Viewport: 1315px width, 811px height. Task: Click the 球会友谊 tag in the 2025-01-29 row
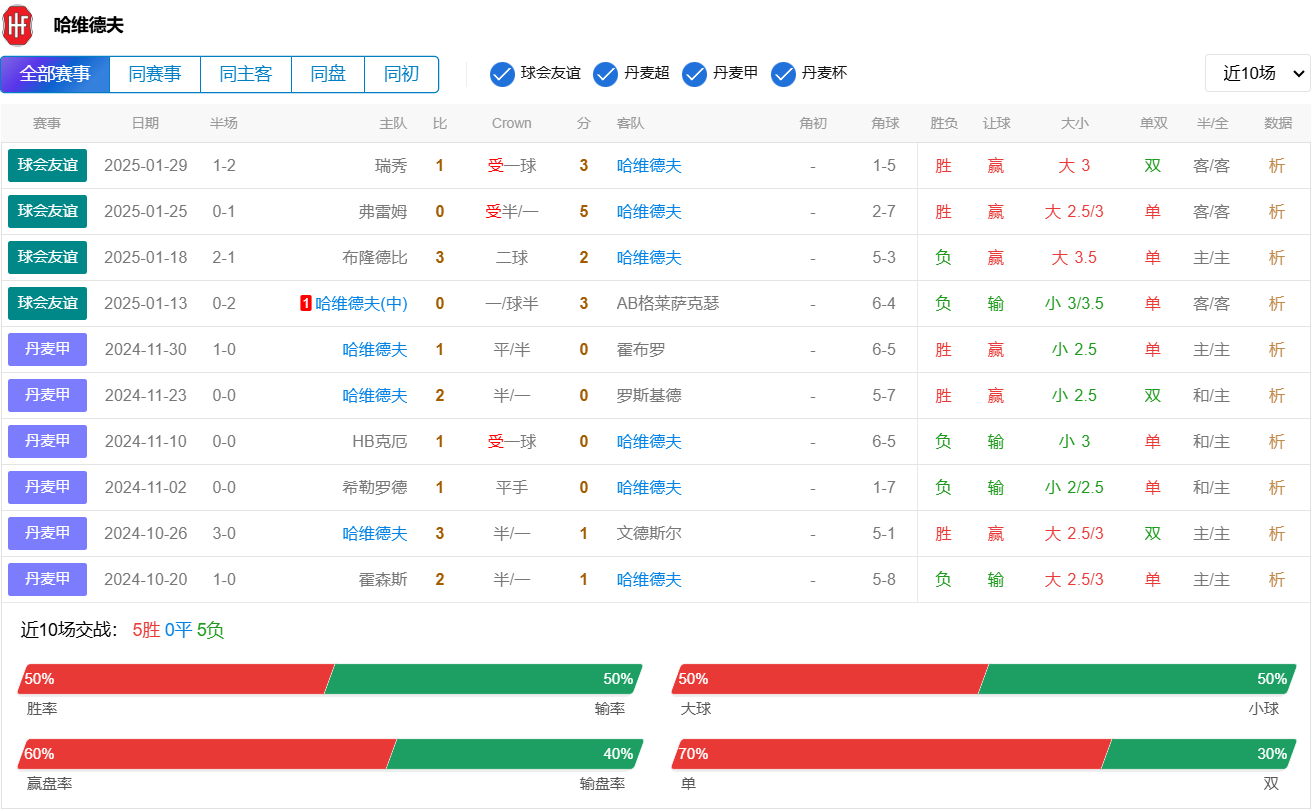47,165
